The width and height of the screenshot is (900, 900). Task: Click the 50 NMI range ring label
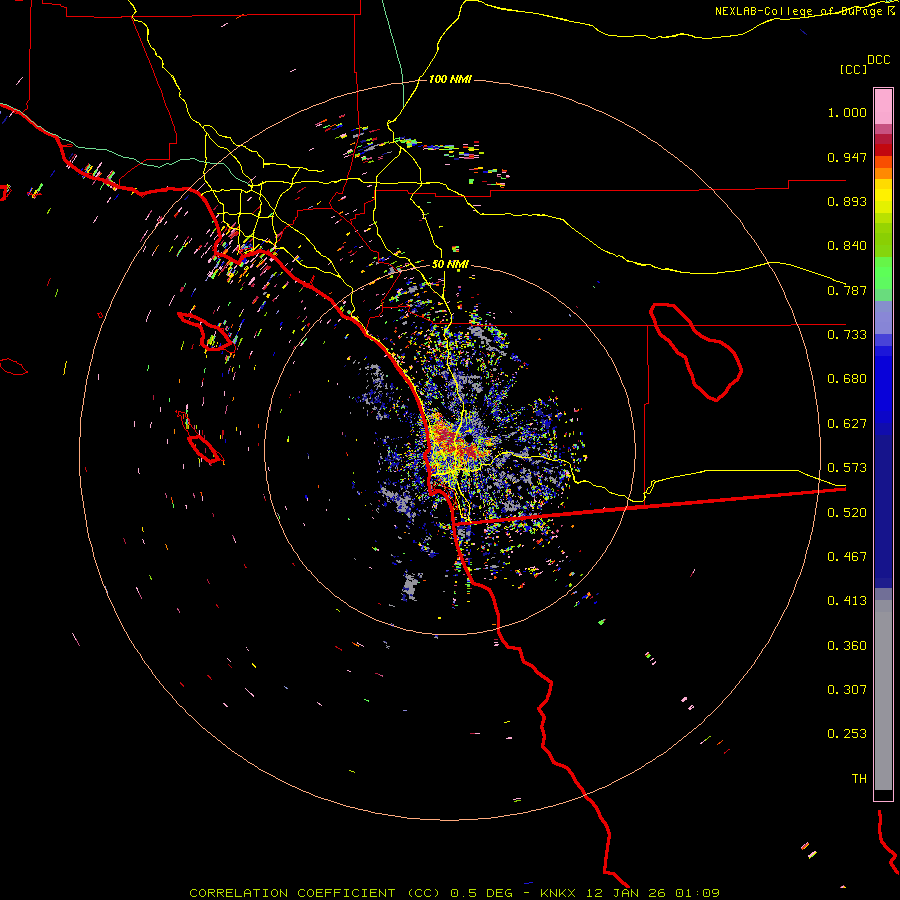(x=450, y=265)
